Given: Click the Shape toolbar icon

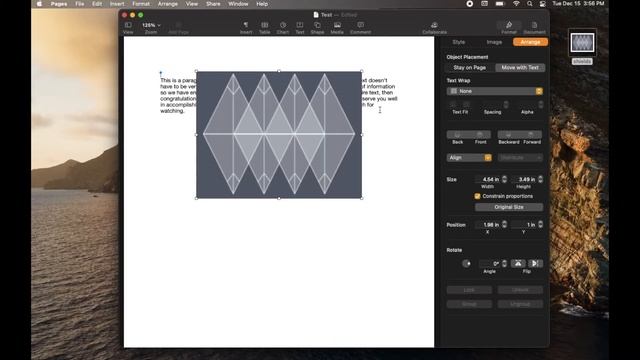Looking at the screenshot, I should (317, 25).
